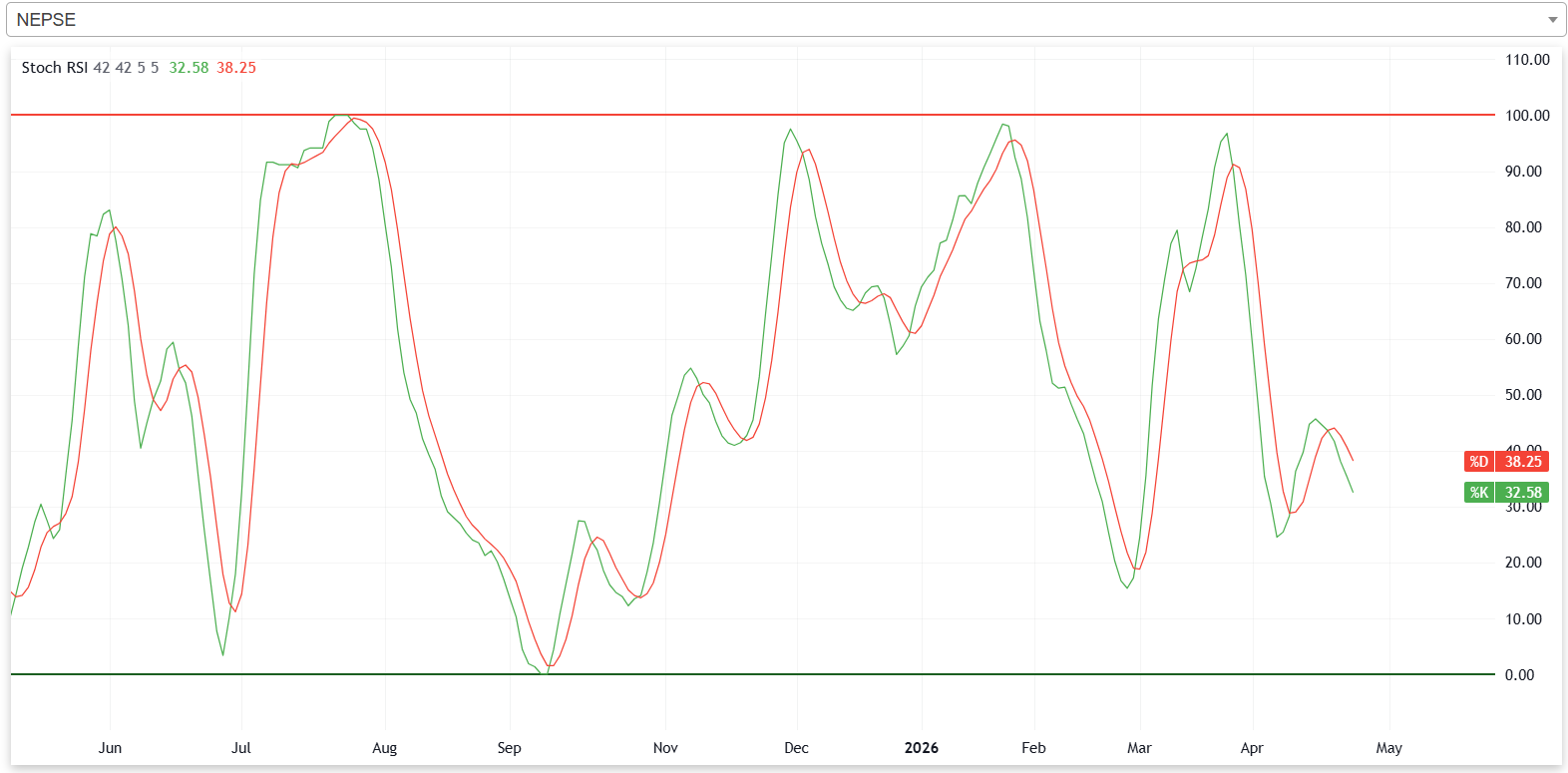This screenshot has height=773, width=1568.
Task: Click the dropdown arrow beside NEPSE
Action: (x=1552, y=20)
